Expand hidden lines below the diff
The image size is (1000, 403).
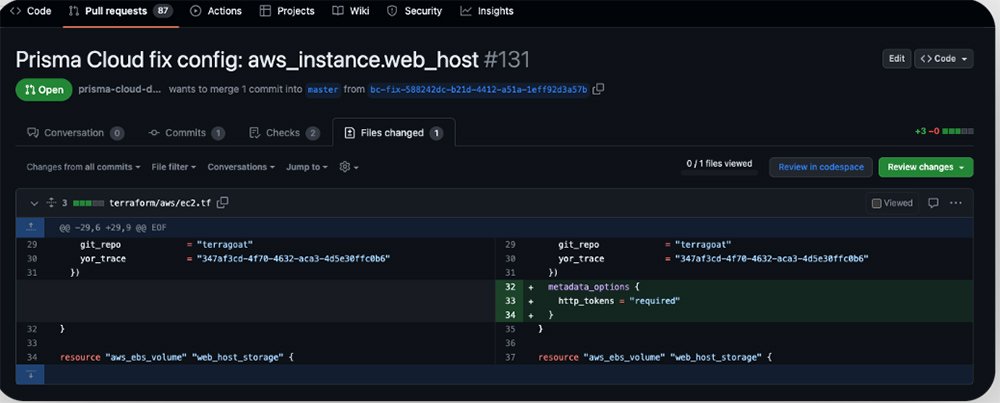[30, 374]
